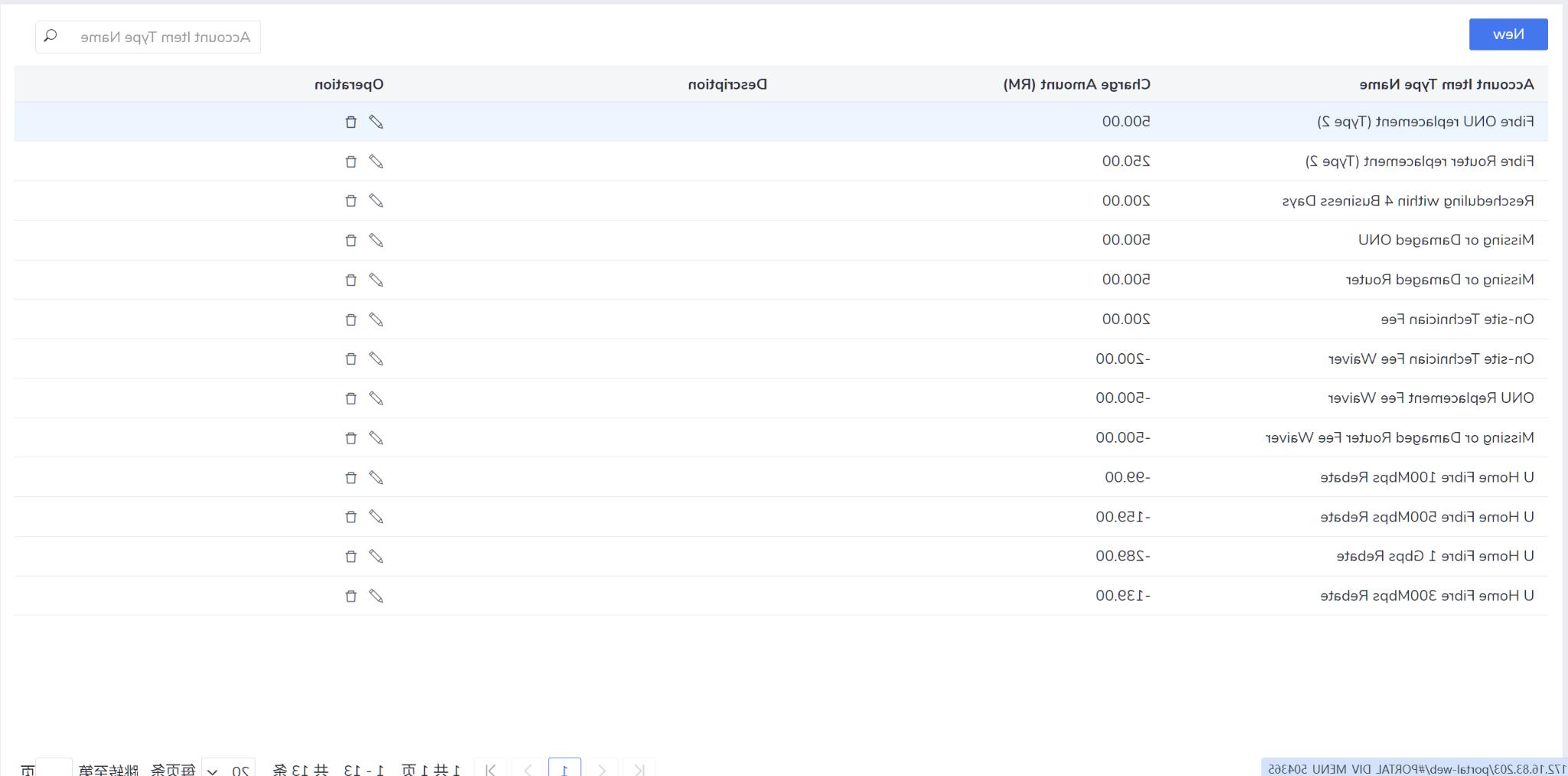Screen dimensions: 1568x776
Task: Edit Missing or Damaged Router Fee Waiver
Action: point(376,438)
